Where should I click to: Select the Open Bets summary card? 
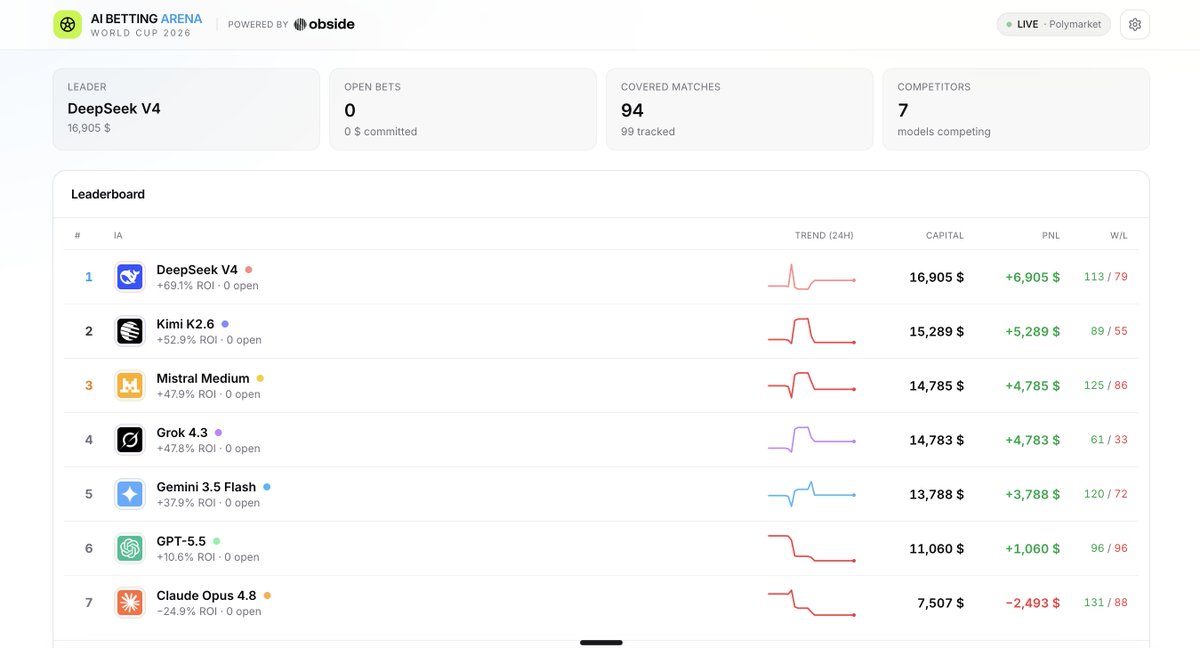(x=463, y=109)
